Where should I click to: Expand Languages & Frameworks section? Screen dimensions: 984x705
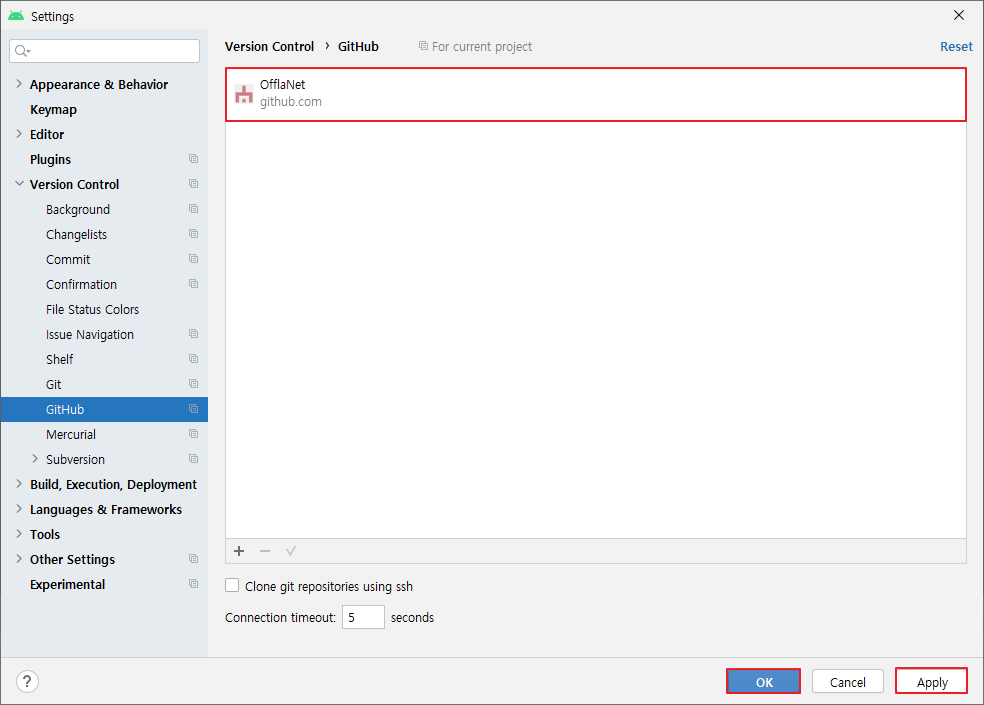coord(19,509)
